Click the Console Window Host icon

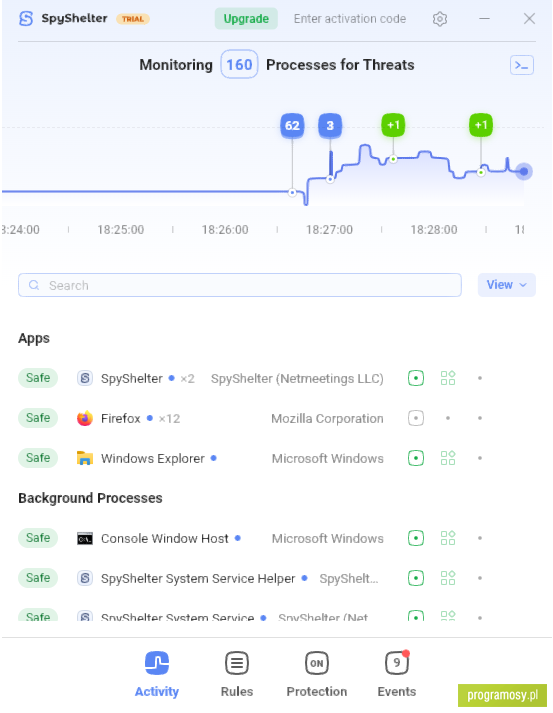[85, 538]
